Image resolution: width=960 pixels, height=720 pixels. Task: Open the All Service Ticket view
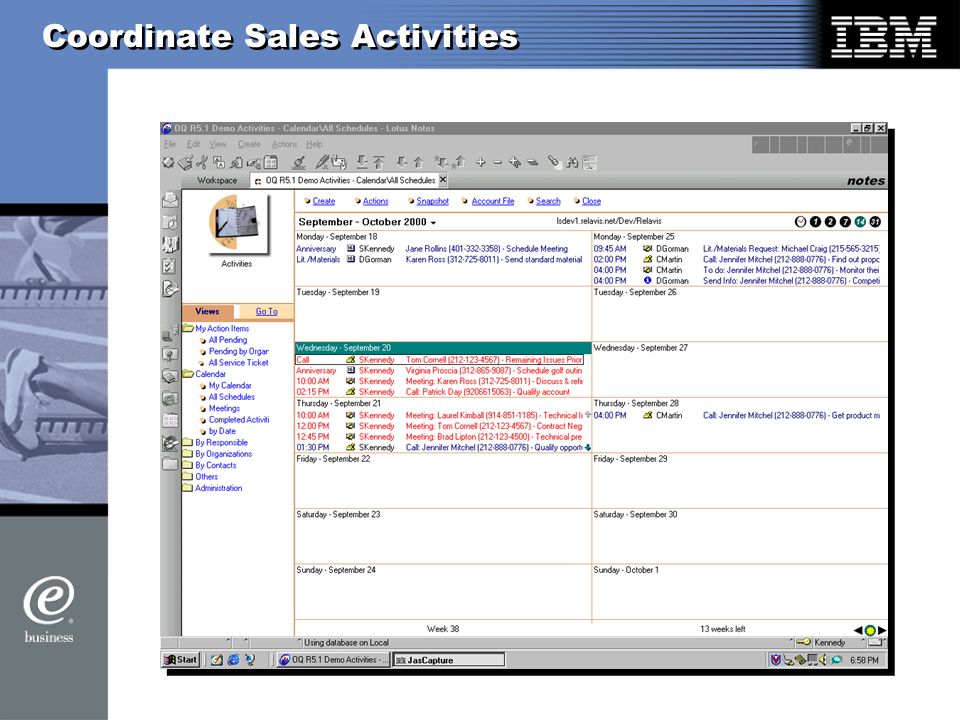238,362
